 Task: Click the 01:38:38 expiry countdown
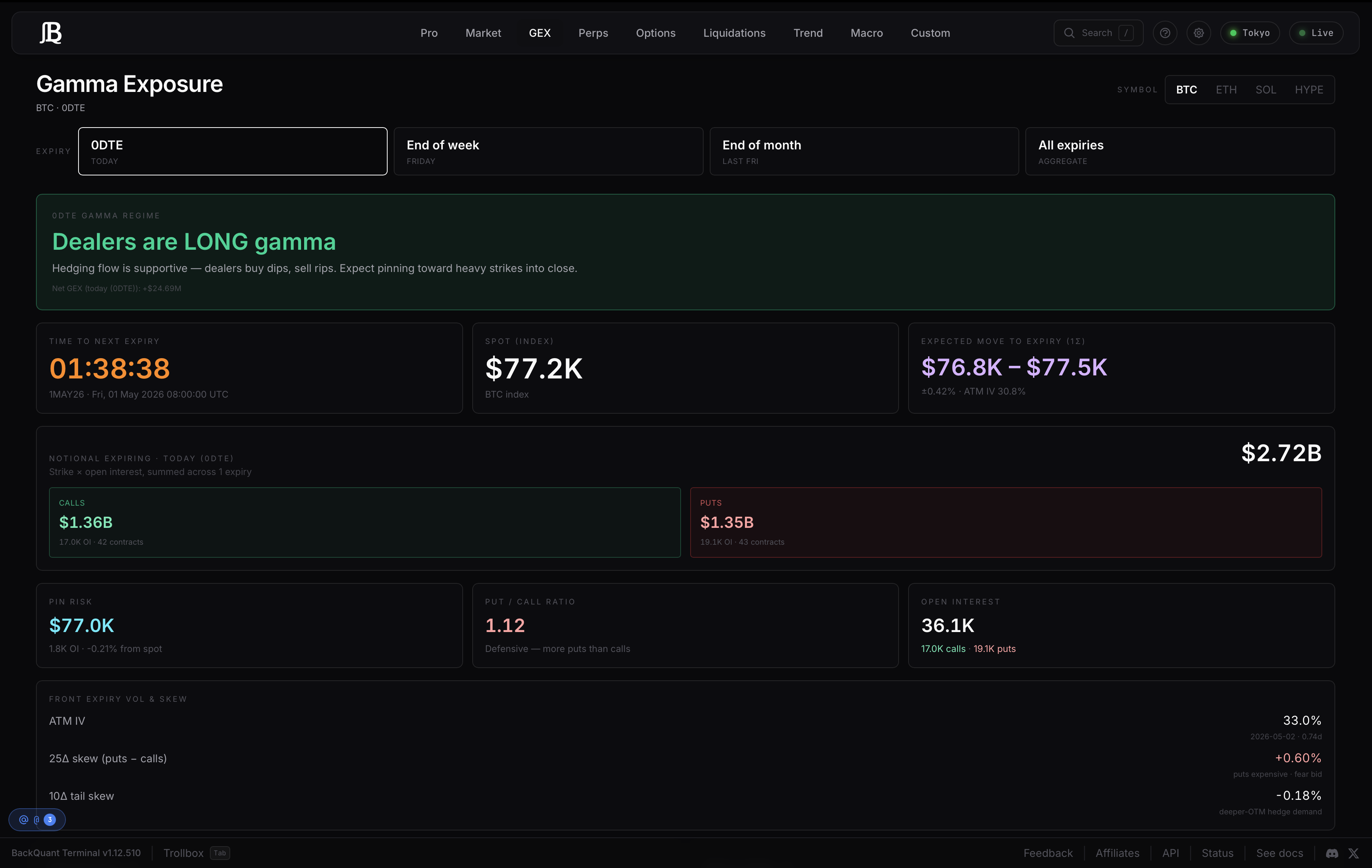110,368
